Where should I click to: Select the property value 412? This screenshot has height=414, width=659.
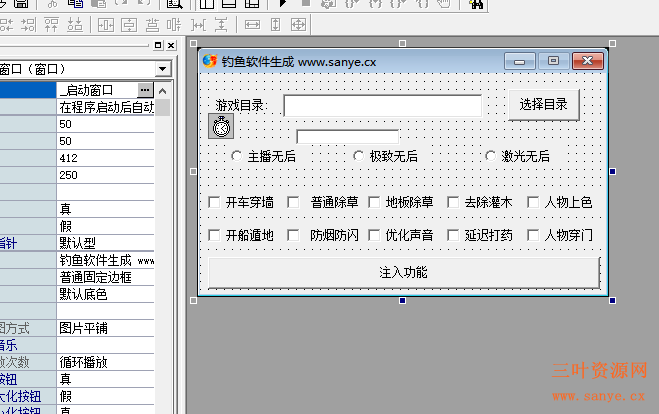pyautogui.click(x=105, y=158)
